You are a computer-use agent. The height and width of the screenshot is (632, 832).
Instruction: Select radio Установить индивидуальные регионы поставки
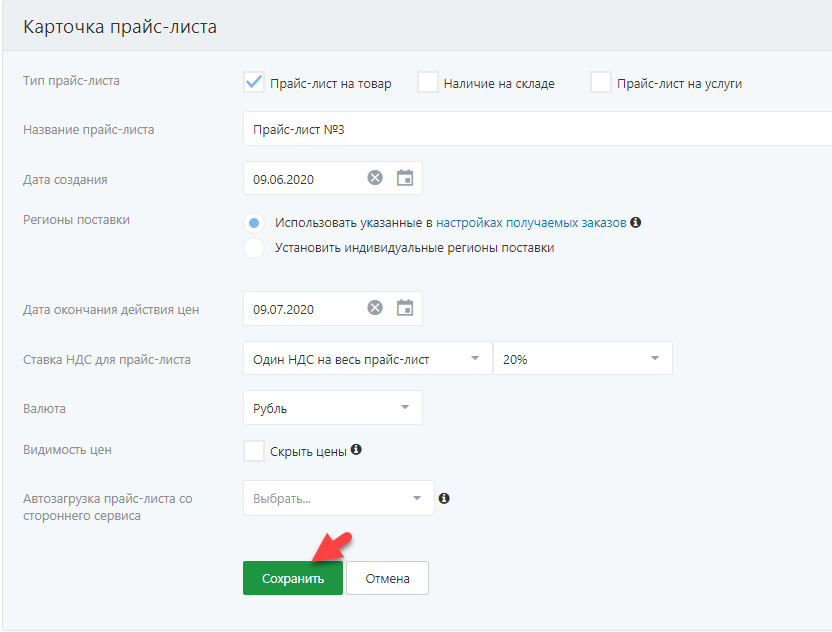pos(254,248)
